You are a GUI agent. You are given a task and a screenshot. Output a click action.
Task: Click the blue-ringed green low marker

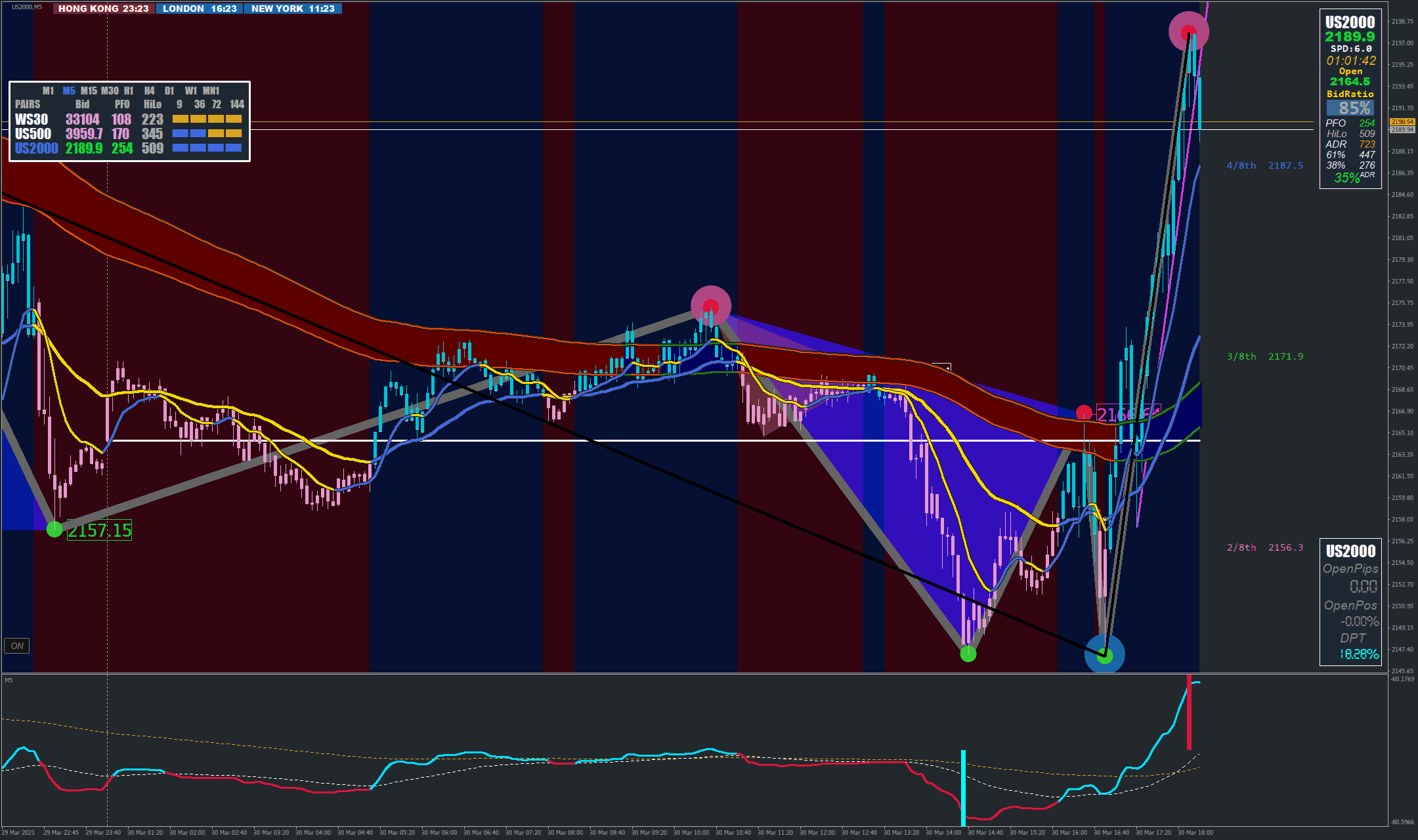(1105, 654)
